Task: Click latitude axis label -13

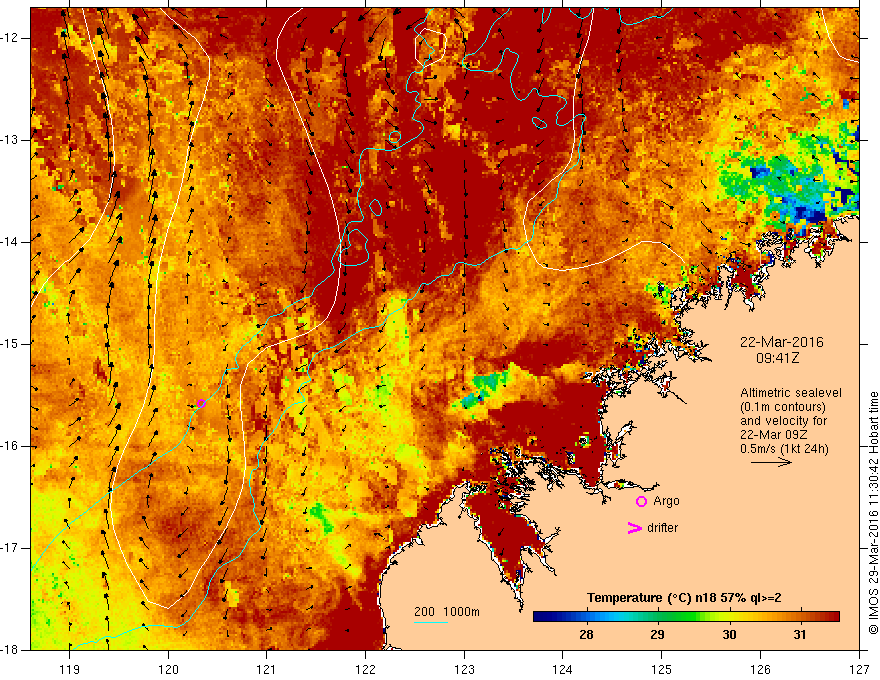Action: coord(11,140)
